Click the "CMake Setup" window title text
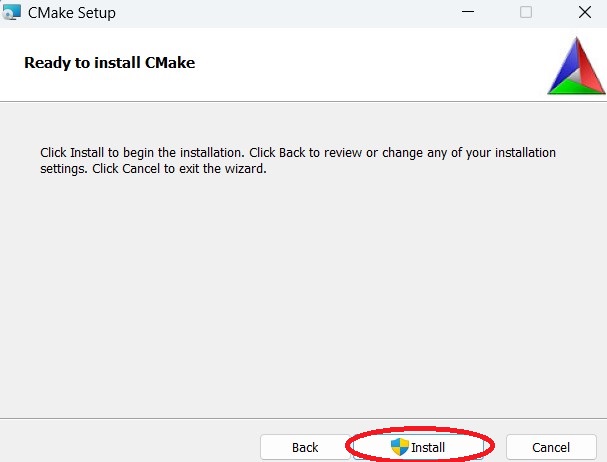This screenshot has height=462, width=607. click(x=71, y=13)
